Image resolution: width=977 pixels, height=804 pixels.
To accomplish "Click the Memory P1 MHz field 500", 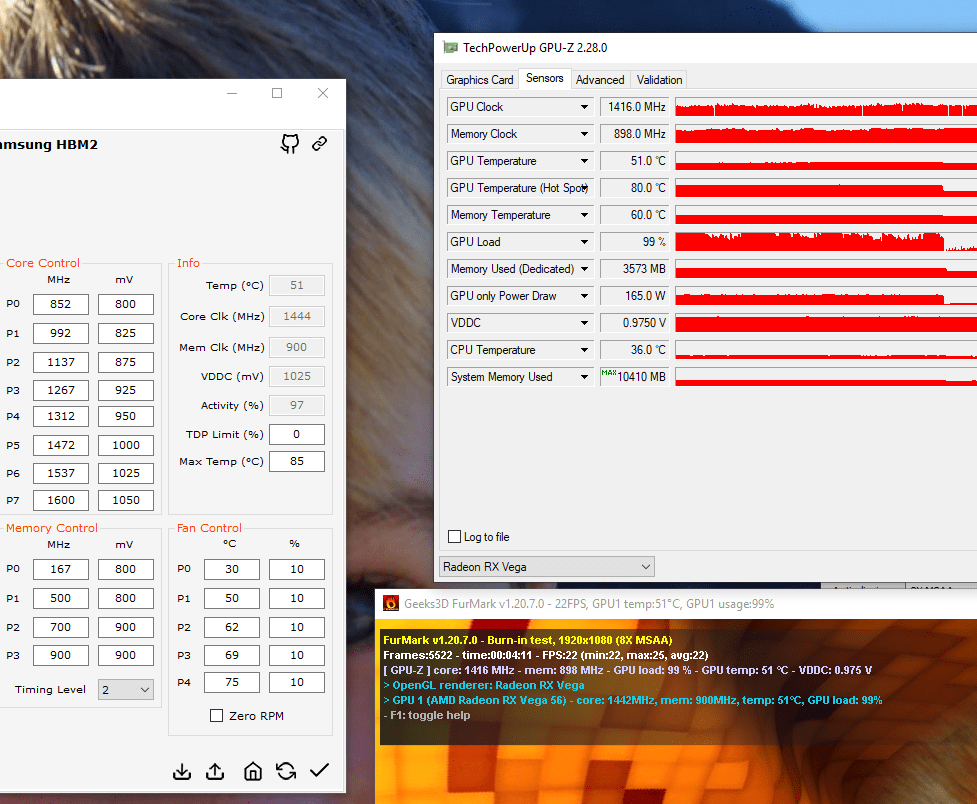I will click(60, 598).
